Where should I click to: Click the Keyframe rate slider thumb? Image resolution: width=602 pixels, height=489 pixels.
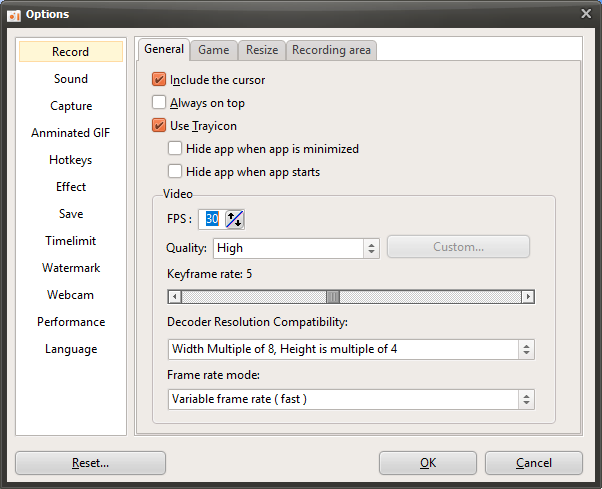[x=333, y=297]
